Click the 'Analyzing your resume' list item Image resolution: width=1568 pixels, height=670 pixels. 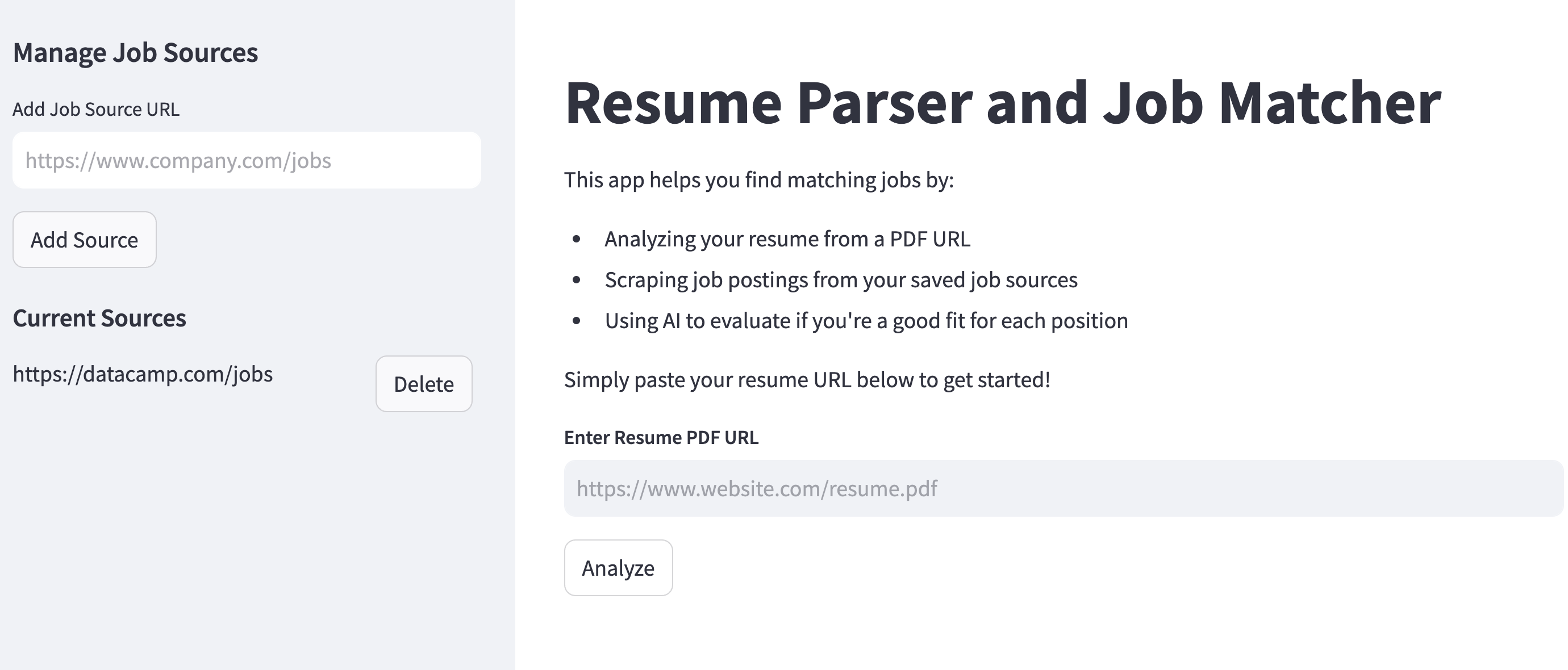tap(787, 239)
